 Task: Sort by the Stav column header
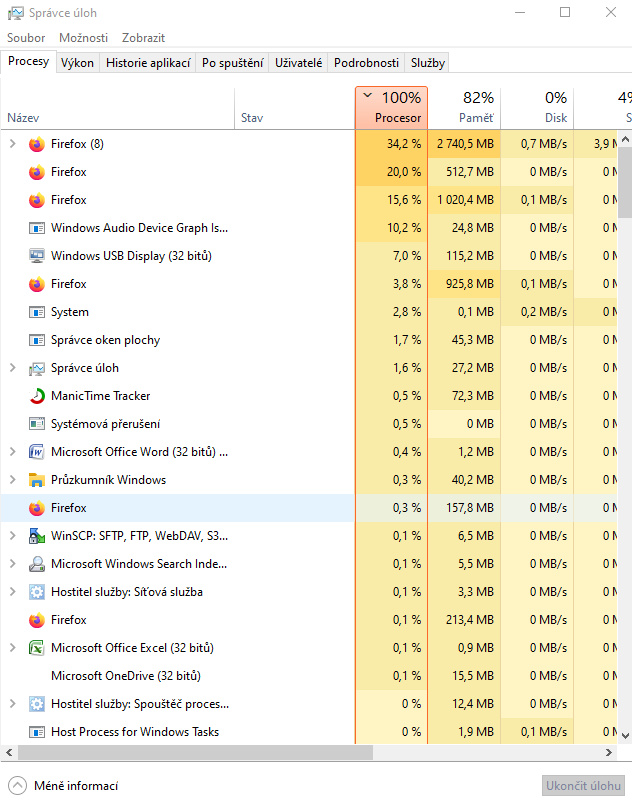point(295,108)
